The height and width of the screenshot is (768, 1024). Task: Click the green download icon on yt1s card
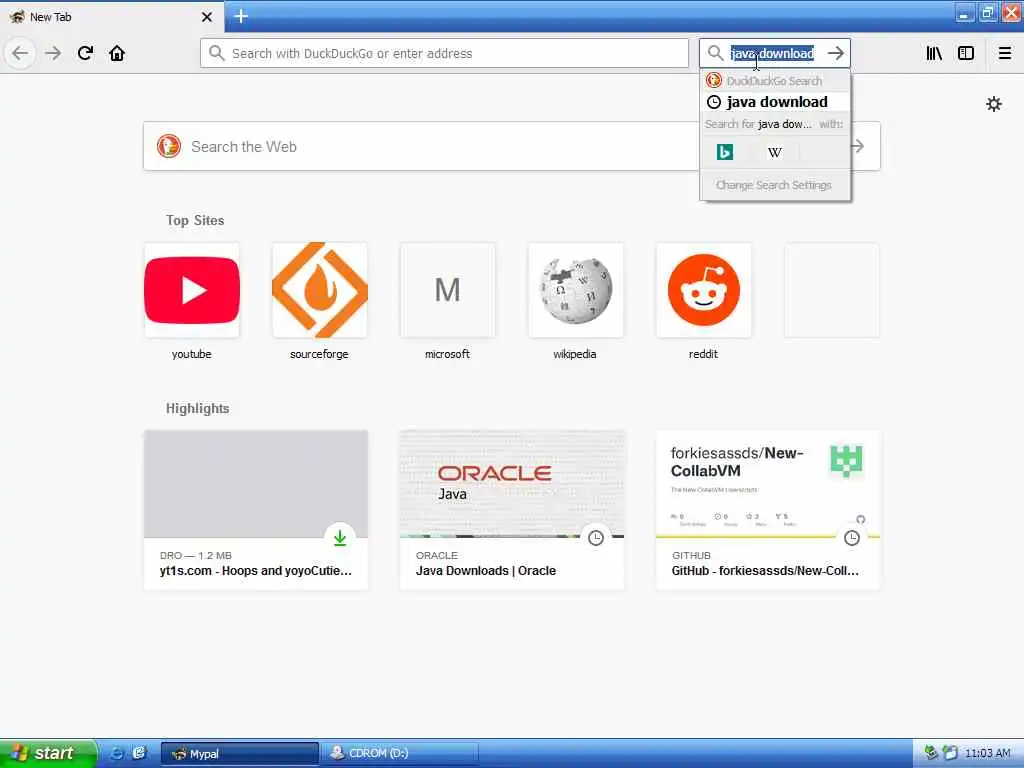tap(340, 538)
